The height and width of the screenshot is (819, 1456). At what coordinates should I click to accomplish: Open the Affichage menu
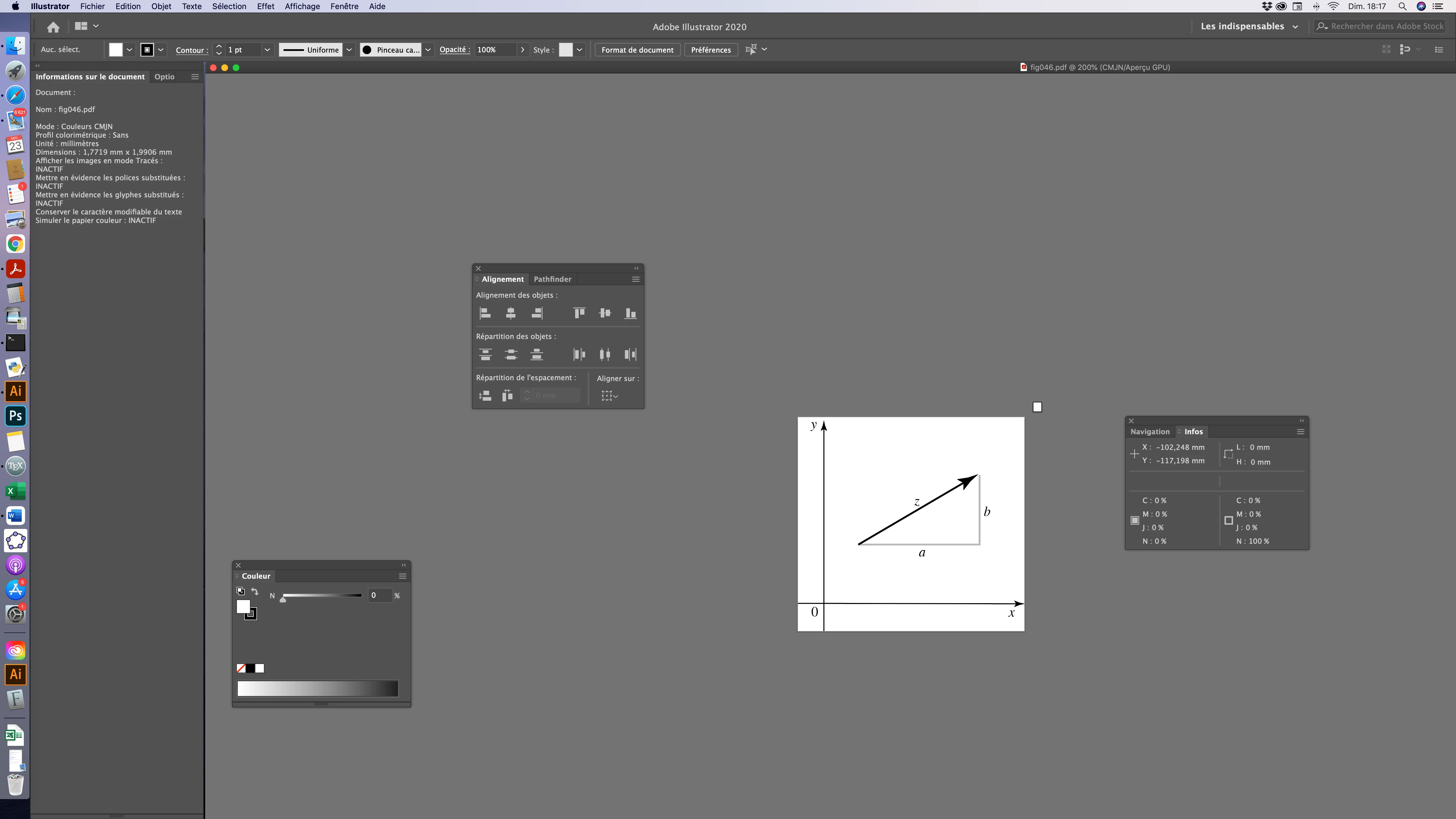(302, 6)
